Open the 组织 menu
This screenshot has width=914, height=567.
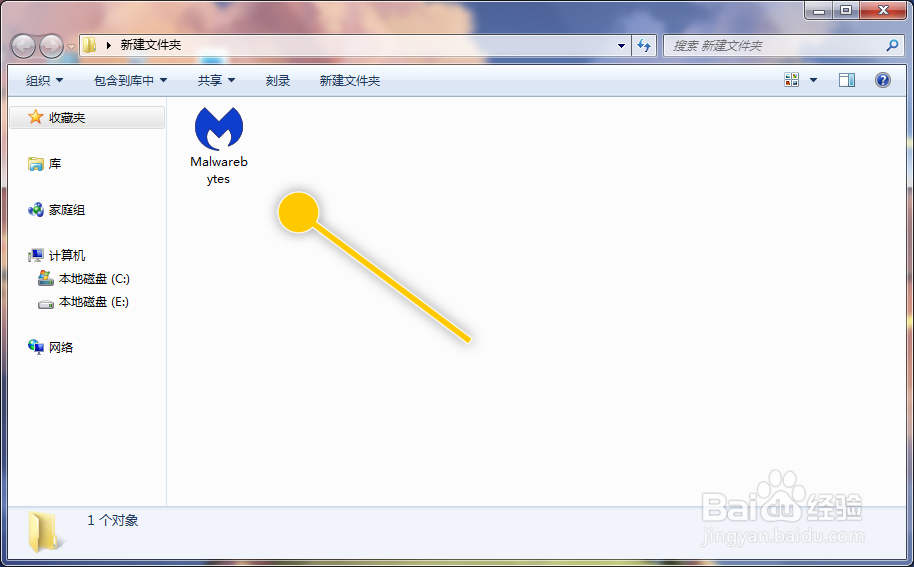(x=44, y=80)
